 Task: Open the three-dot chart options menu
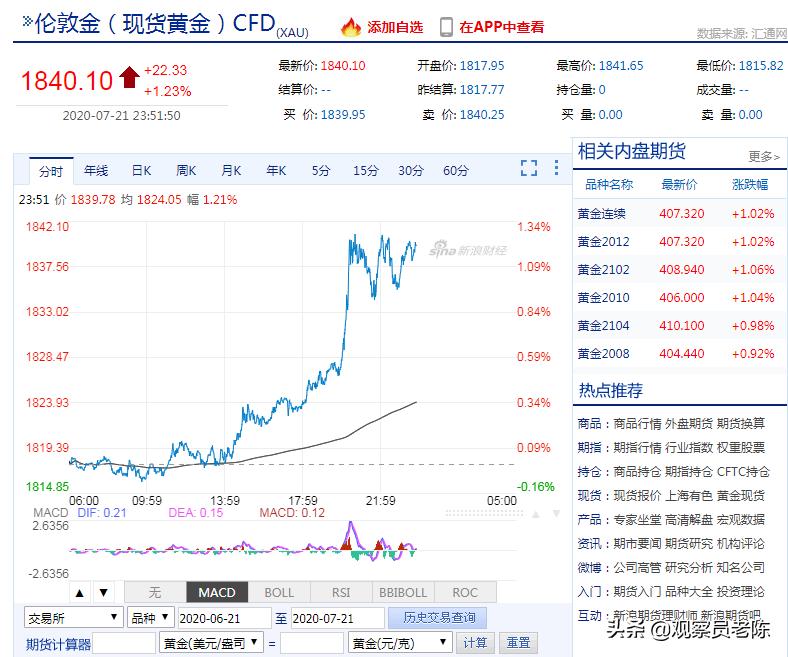556,167
